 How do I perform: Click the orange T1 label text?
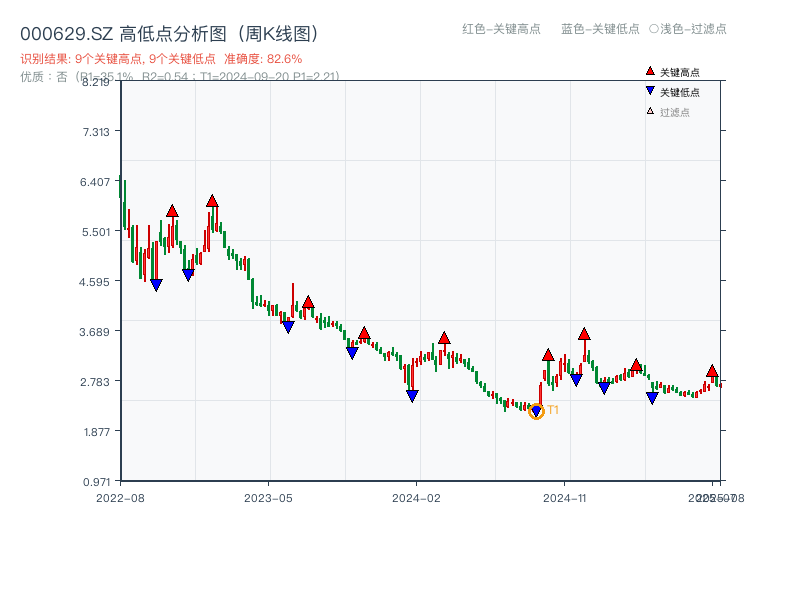click(553, 410)
